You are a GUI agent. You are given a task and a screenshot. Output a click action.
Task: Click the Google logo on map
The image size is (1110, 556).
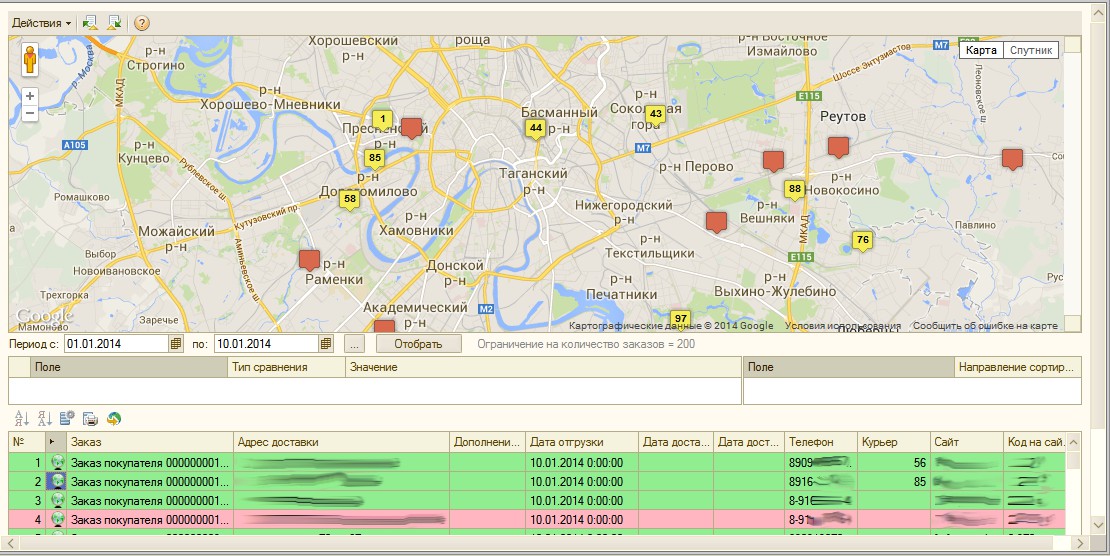point(45,316)
